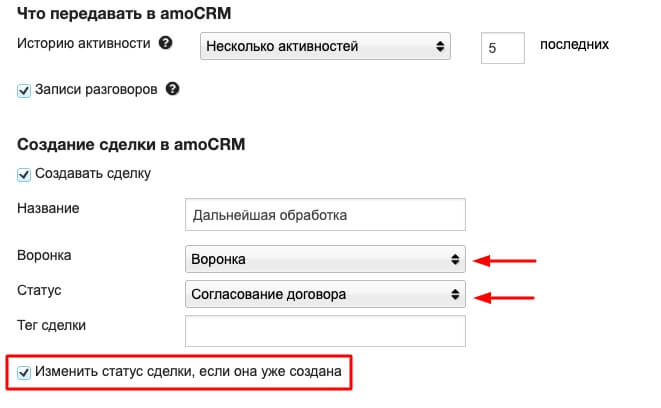Screen dimensions: 661x408
Task: Open the "Несколько активностей" dropdown
Action: 325,46
